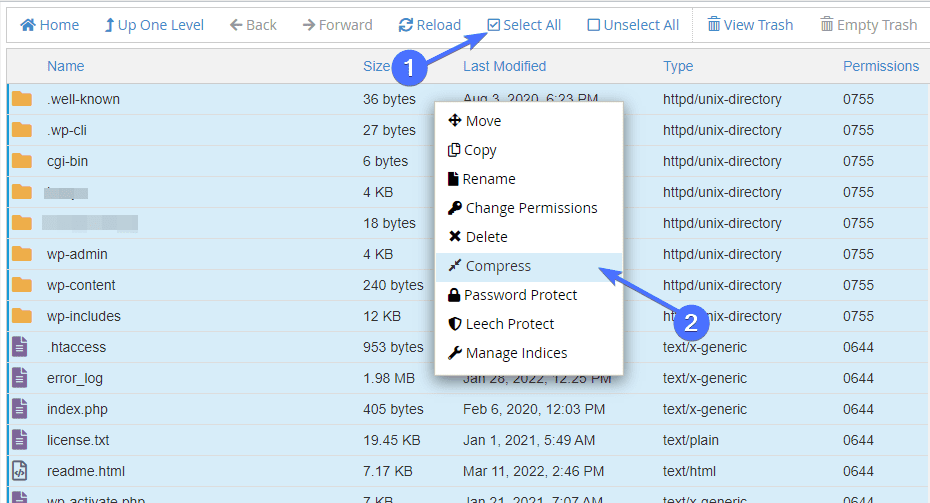
Task: Select the license.txt file name
Action: click(78, 440)
